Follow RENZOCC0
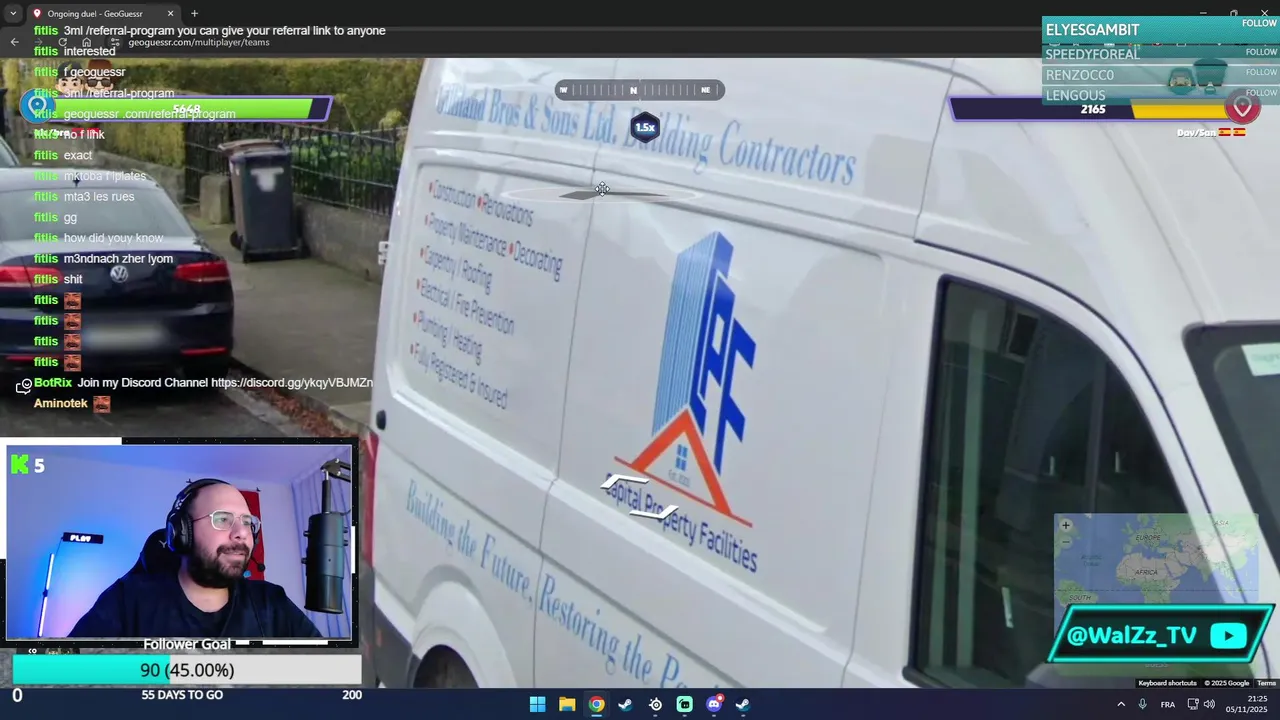 pos(1261,72)
